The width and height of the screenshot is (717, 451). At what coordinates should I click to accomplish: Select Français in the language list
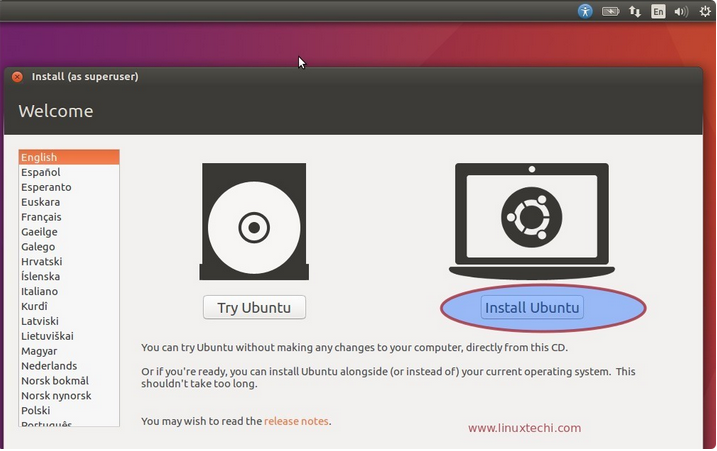point(69,217)
